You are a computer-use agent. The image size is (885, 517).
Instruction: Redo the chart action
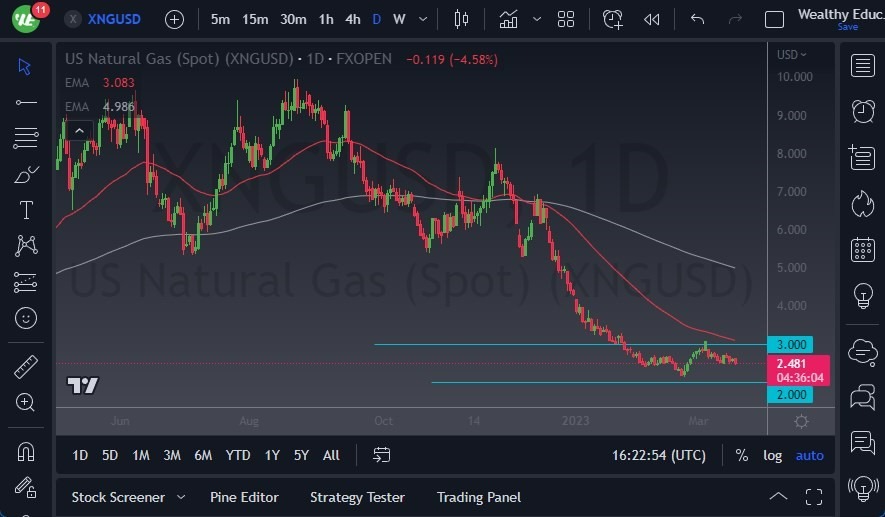(x=735, y=19)
